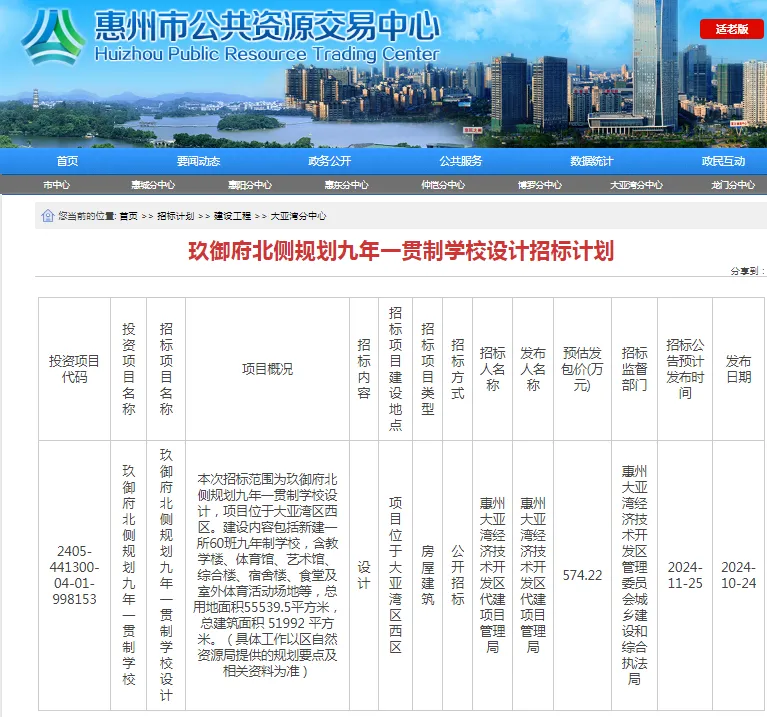Choose the 仲恺分中心 tab
This screenshot has width=767, height=717.
point(443,185)
